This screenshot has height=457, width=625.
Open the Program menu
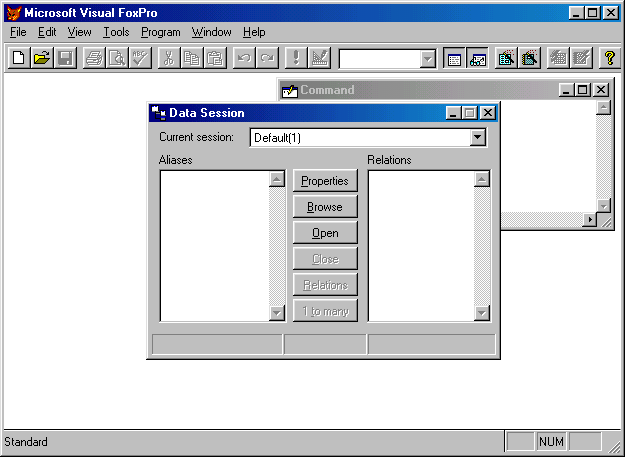point(161,32)
